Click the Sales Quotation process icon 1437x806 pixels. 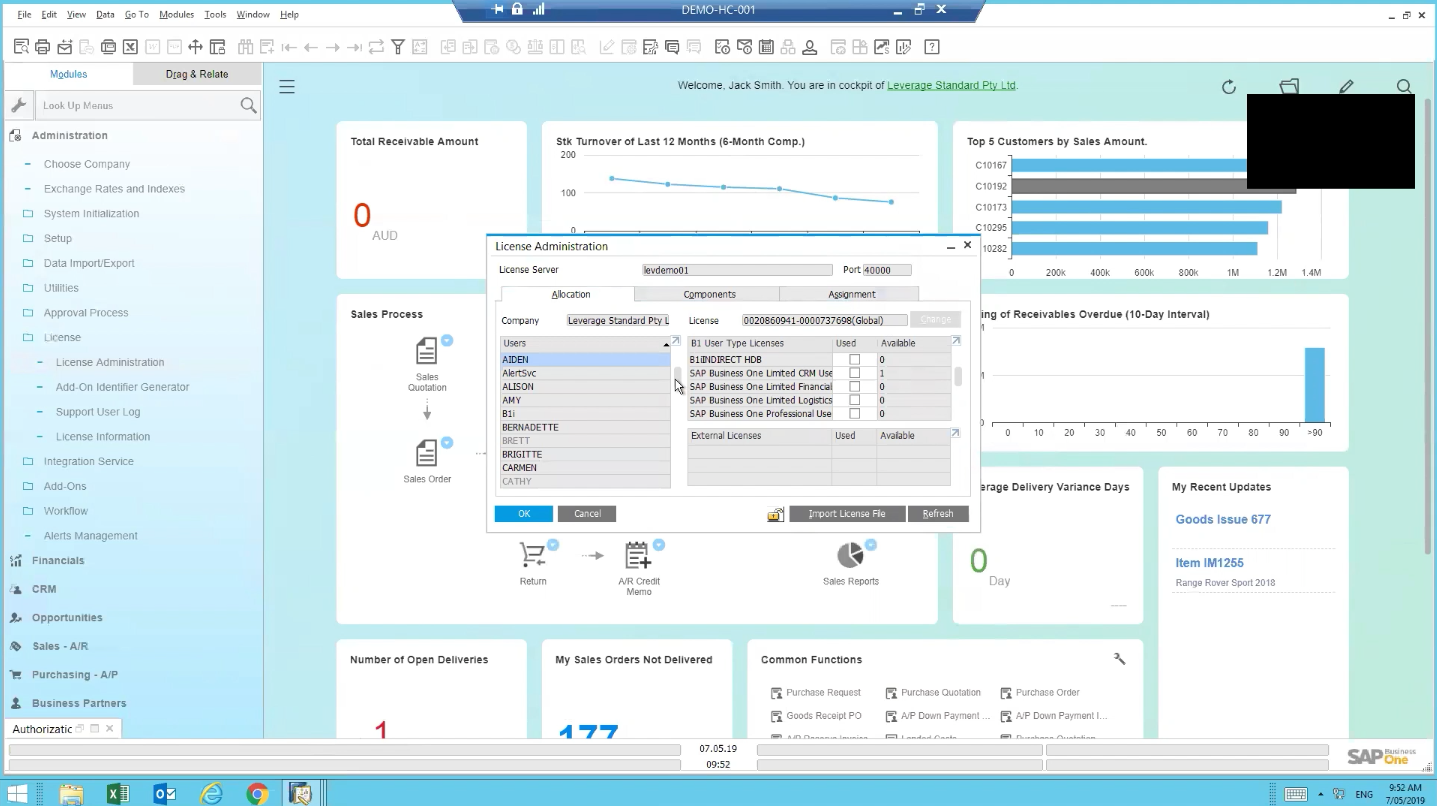pyautogui.click(x=427, y=351)
